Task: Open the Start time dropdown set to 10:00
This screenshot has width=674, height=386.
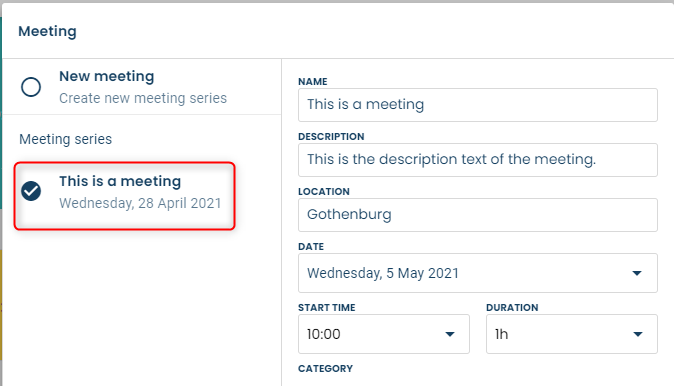Action: pyautogui.click(x=384, y=334)
